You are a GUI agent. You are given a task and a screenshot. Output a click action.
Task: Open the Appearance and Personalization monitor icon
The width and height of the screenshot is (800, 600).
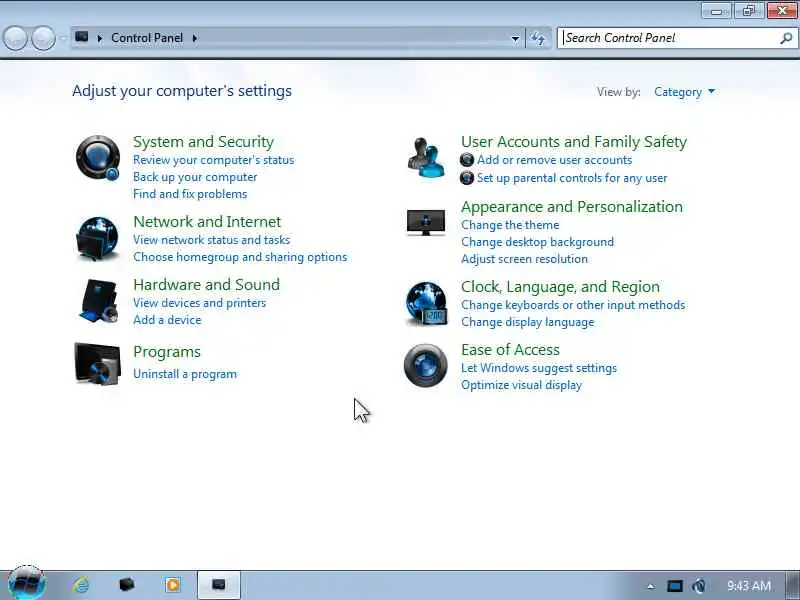pos(426,223)
